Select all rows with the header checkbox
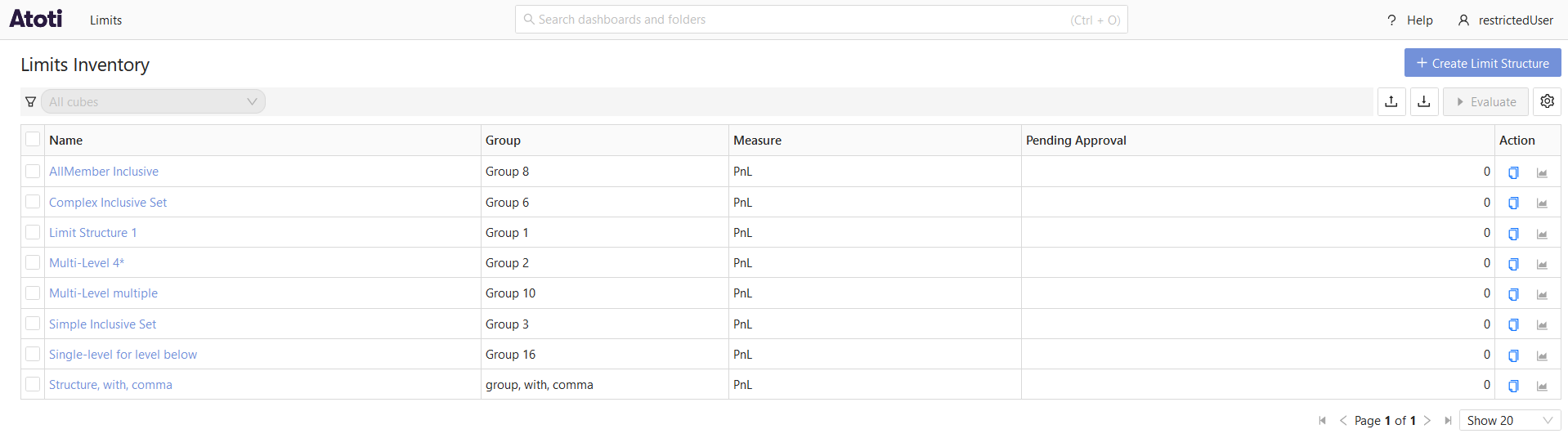Viewport: 1568px width, 447px height. [33, 140]
